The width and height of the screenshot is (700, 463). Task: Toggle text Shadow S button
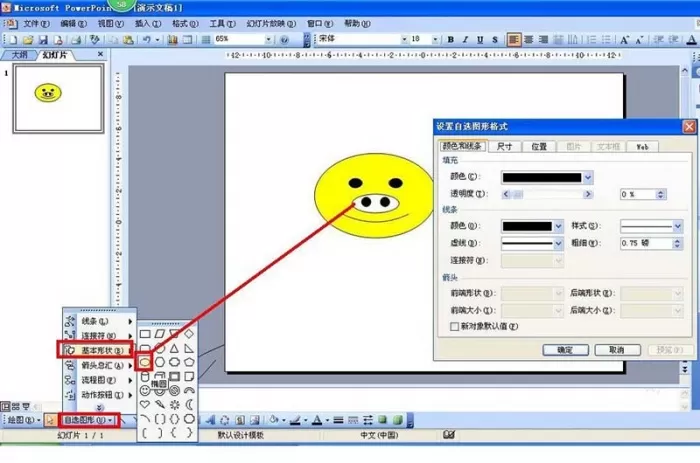tap(495, 40)
